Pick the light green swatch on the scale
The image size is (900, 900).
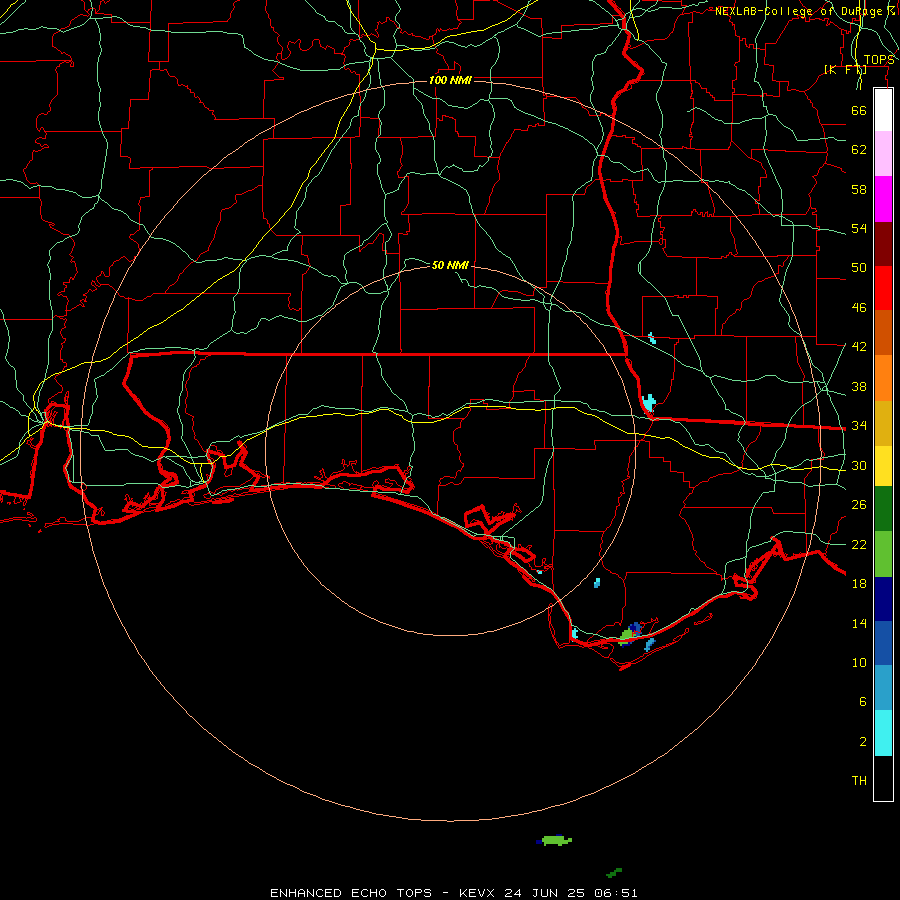tap(883, 554)
